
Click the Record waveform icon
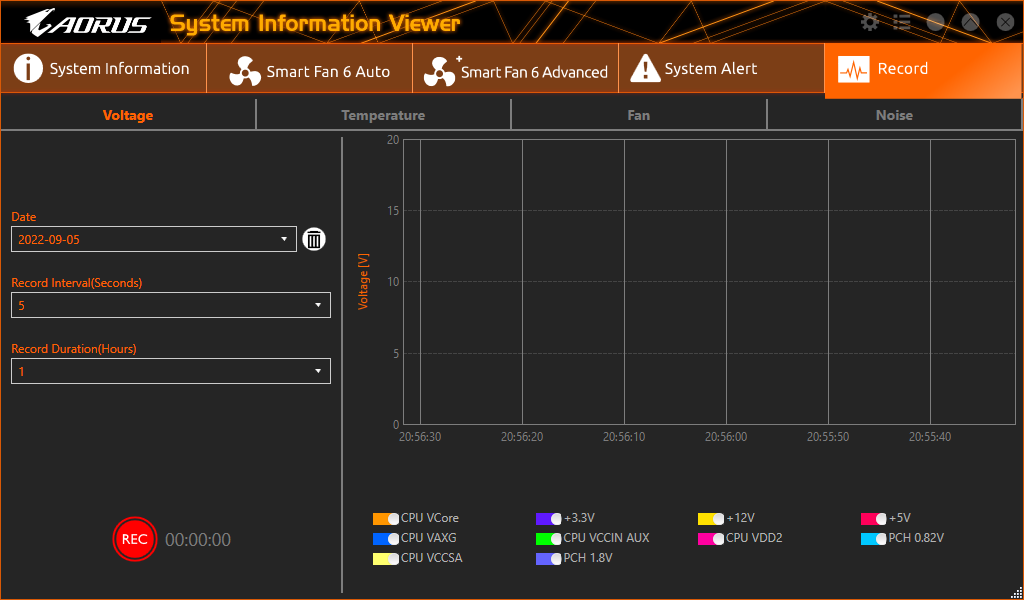click(854, 70)
